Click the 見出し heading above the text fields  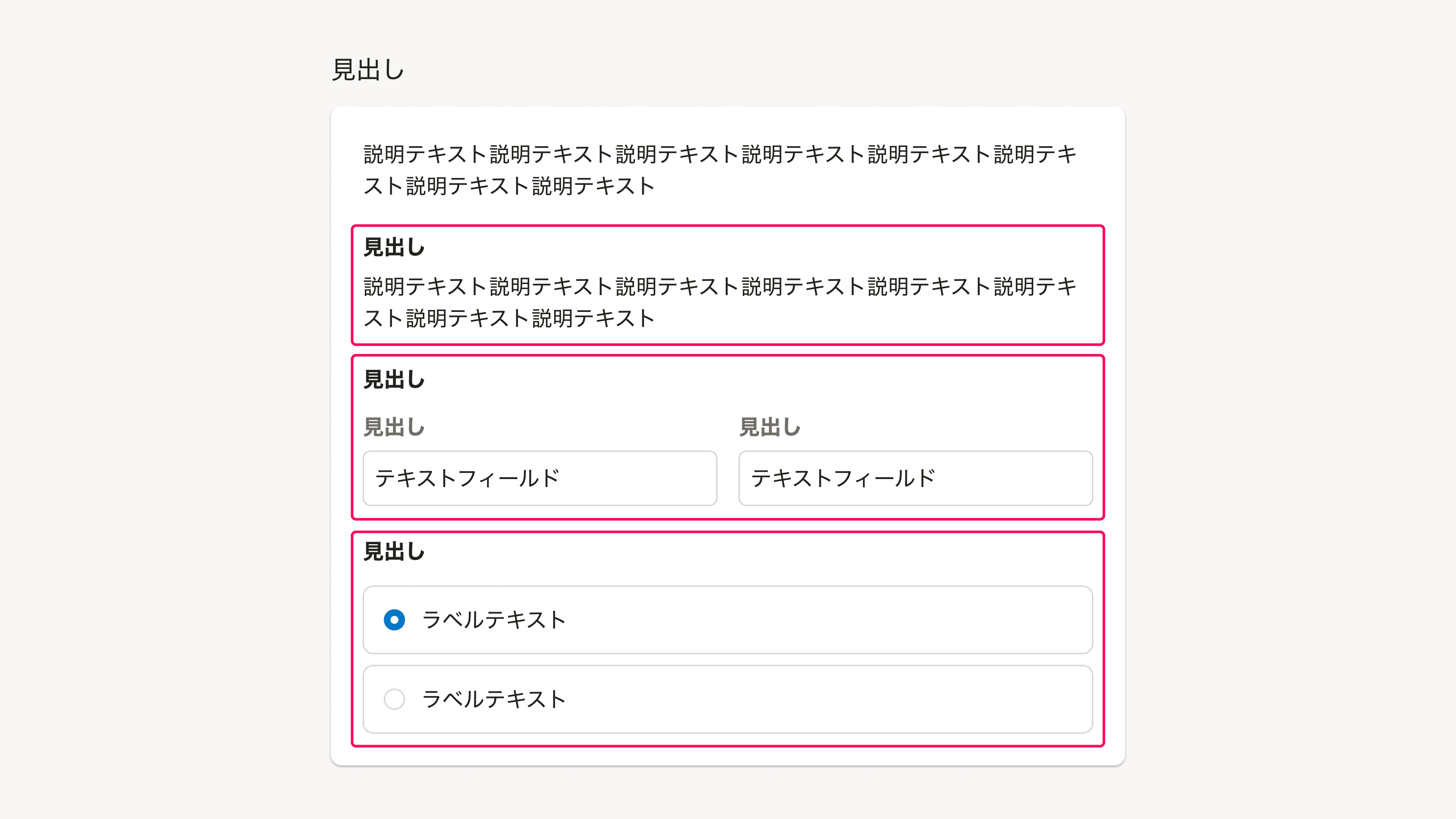click(x=394, y=380)
